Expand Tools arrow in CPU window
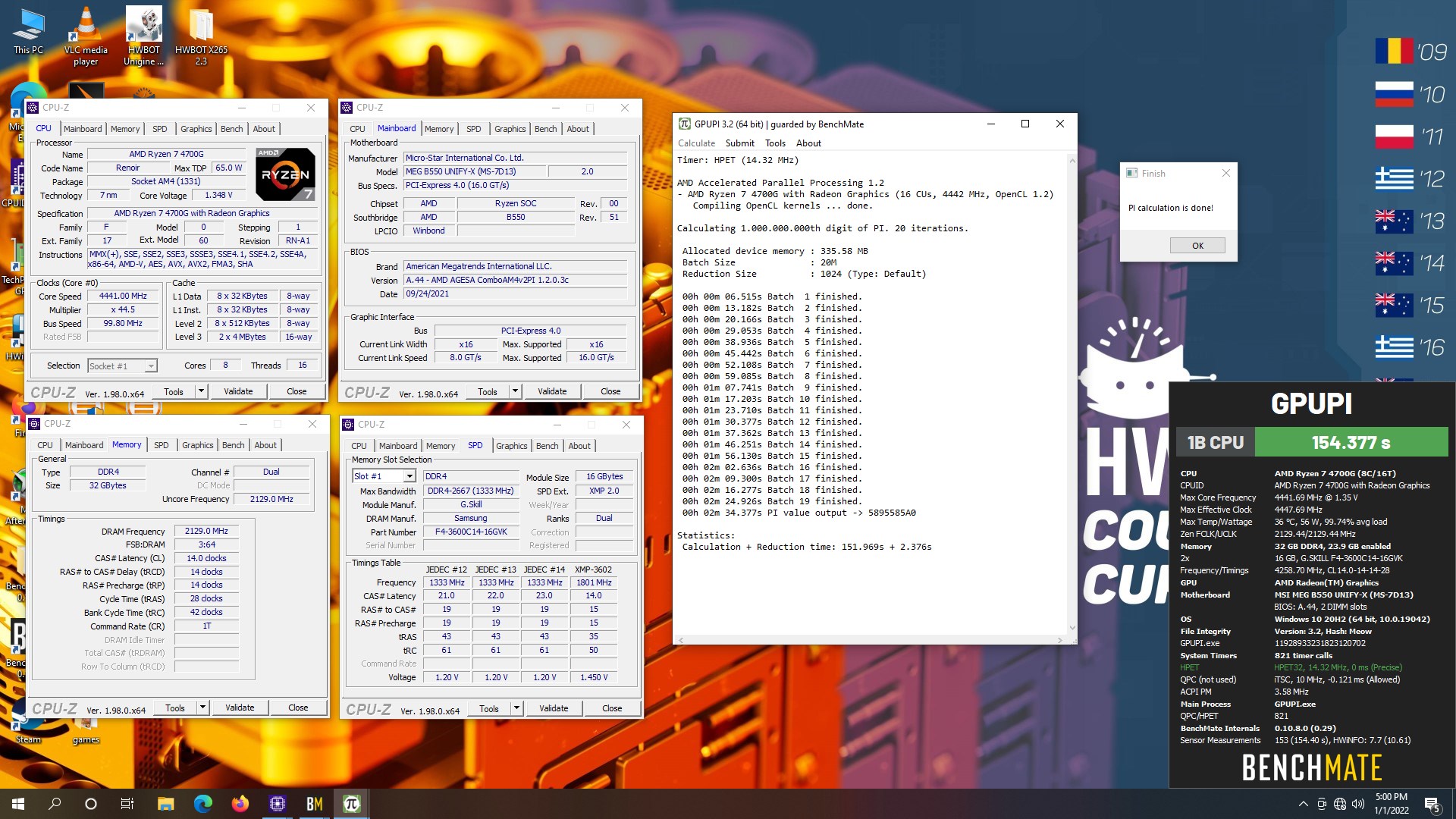Image resolution: width=1456 pixels, height=819 pixels. [x=201, y=391]
